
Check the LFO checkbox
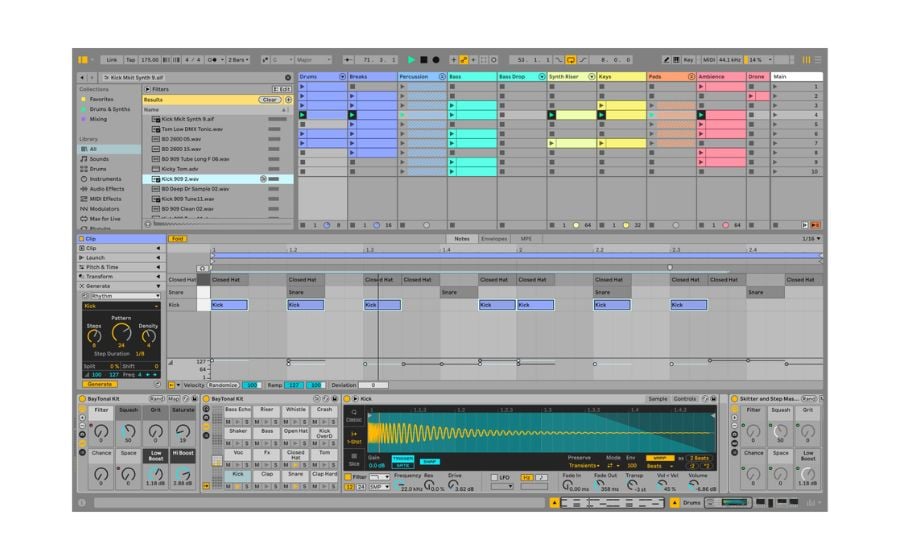[x=494, y=477]
